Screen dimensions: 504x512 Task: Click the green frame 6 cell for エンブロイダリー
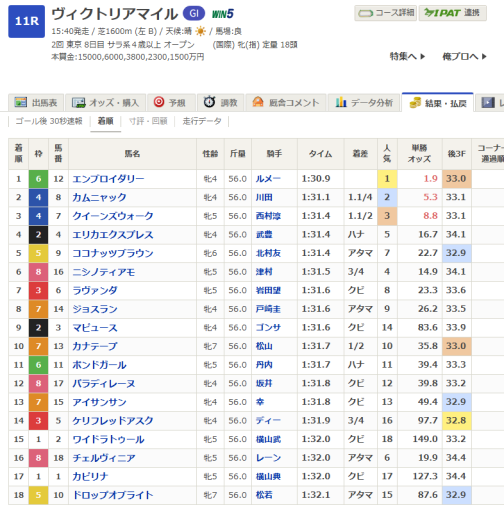click(38, 179)
